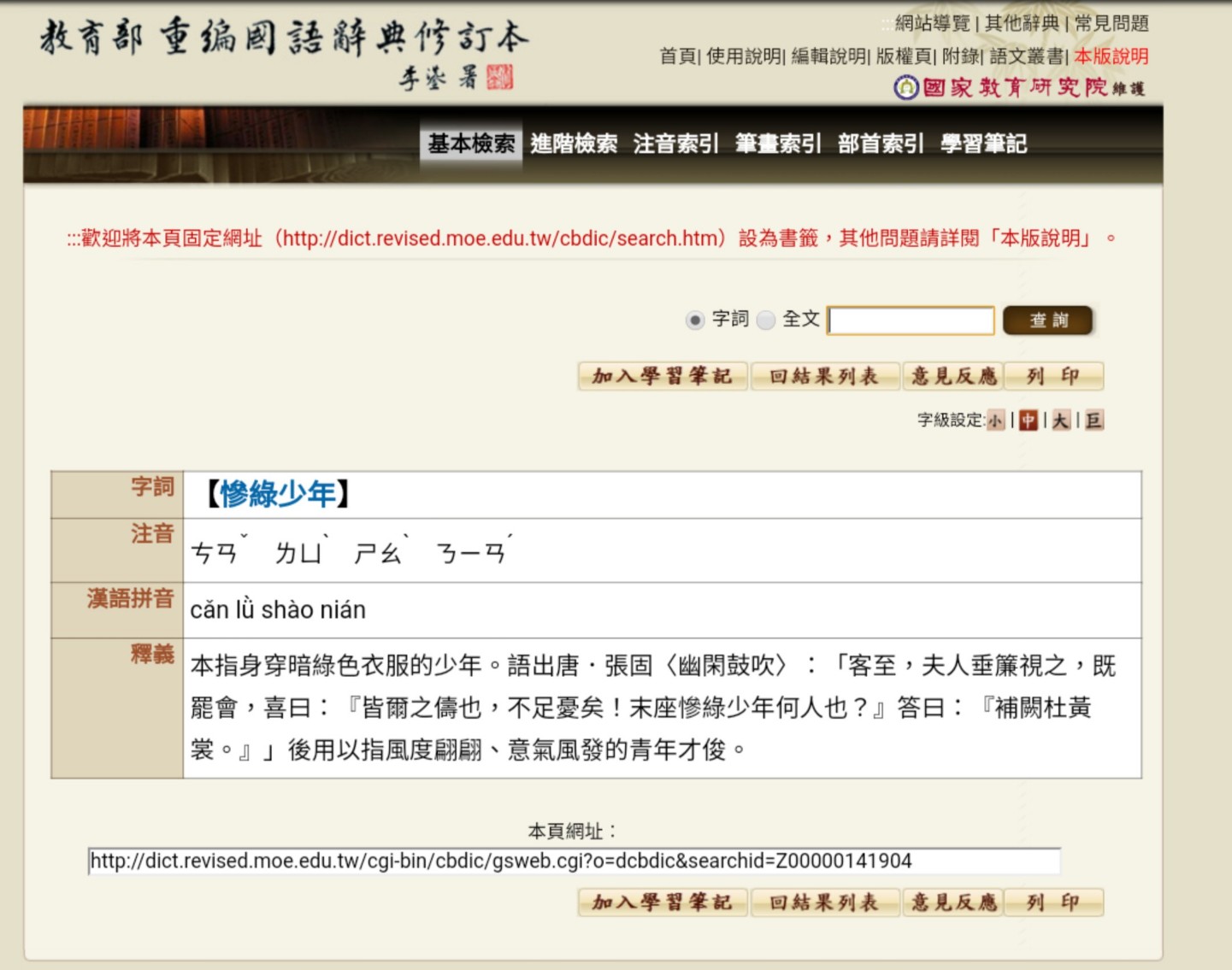Open 版權頁 link
Image resolution: width=1232 pixels, height=970 pixels.
tap(904, 56)
